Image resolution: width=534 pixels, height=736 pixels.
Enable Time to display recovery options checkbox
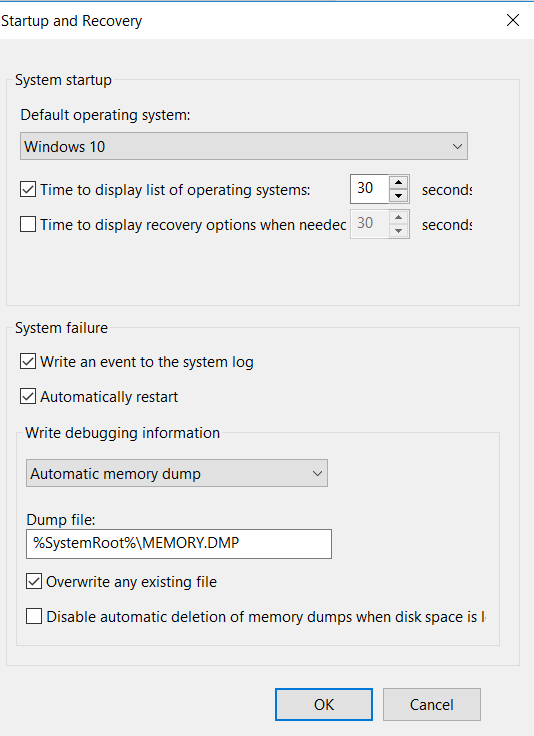(28, 224)
